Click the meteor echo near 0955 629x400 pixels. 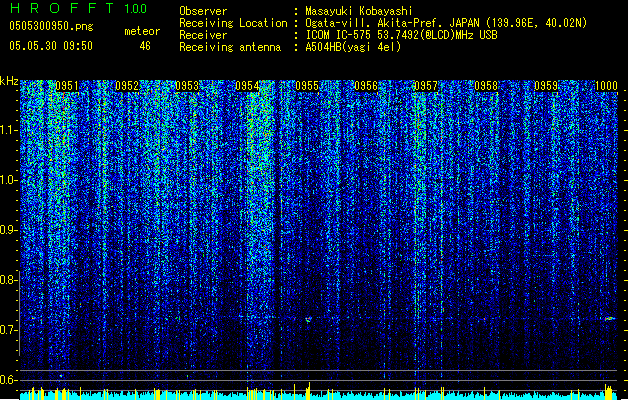pyautogui.click(x=308, y=319)
